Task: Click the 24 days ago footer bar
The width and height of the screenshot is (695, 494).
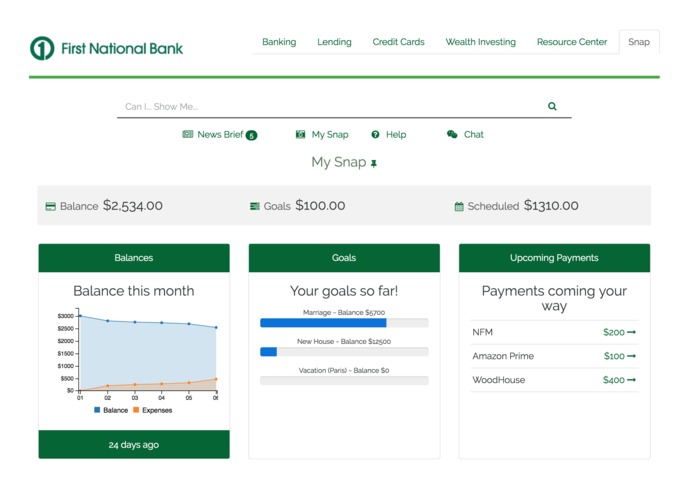Action: click(134, 444)
